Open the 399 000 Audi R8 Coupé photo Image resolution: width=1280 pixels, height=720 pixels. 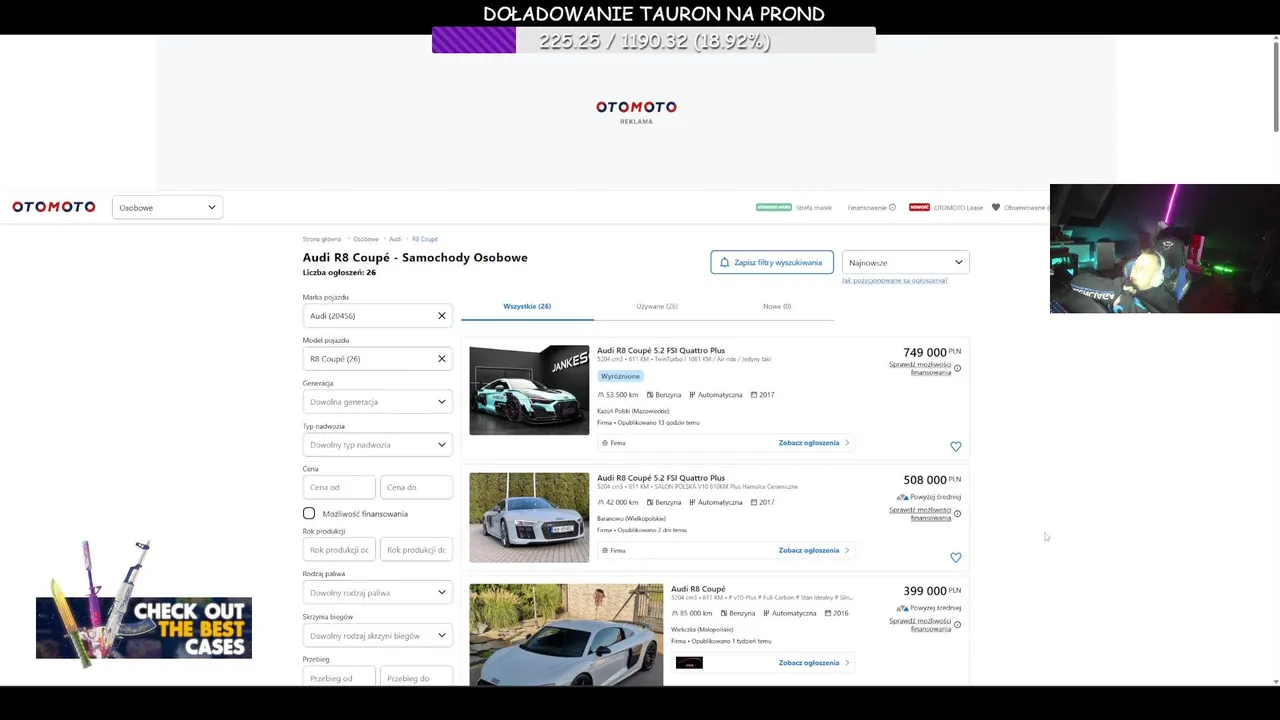pyautogui.click(x=566, y=635)
